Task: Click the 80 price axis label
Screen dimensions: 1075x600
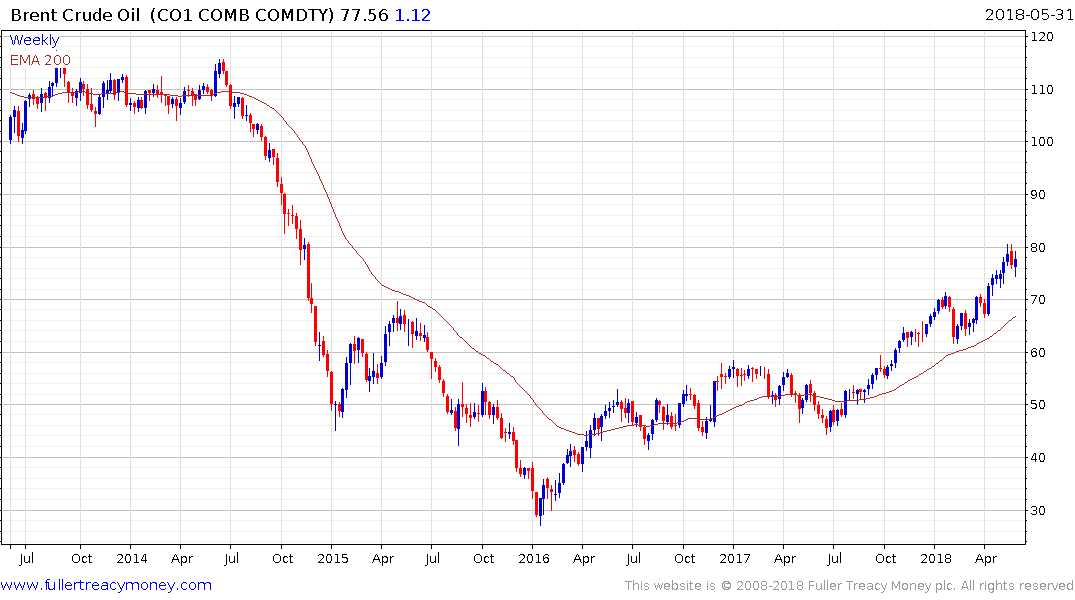Action: point(1038,248)
